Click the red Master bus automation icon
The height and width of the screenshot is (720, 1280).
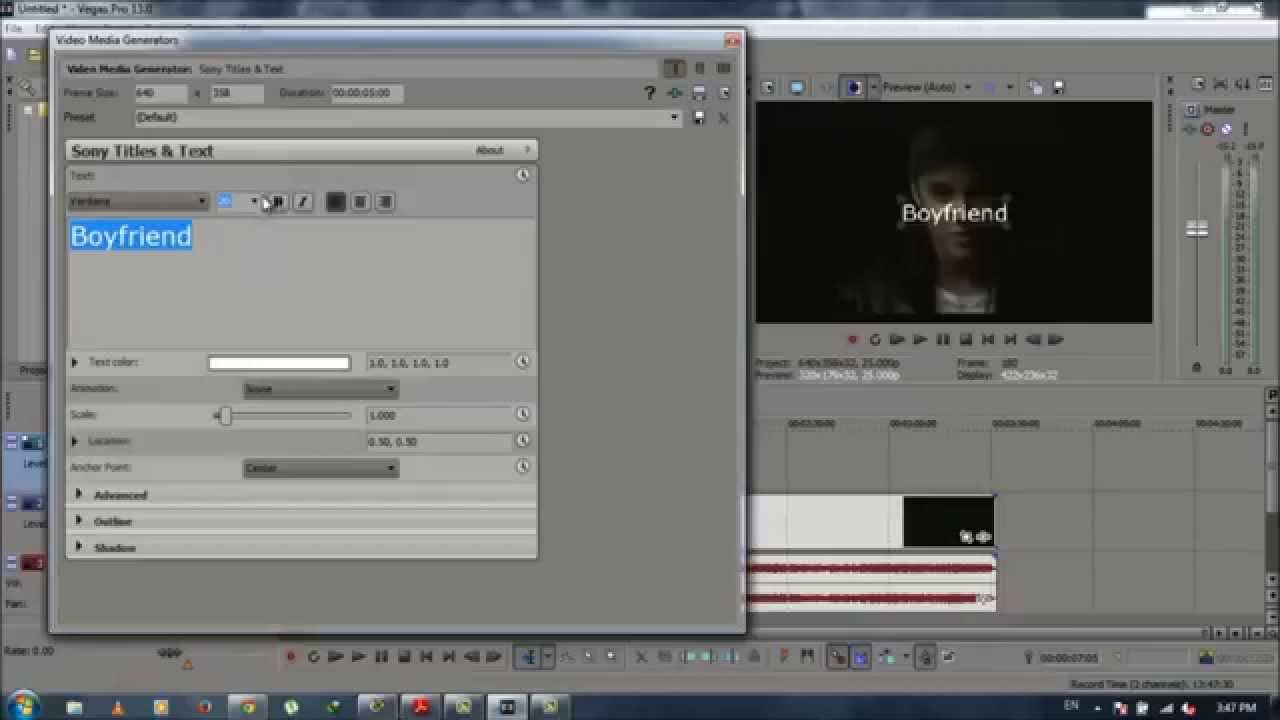pos(1208,129)
